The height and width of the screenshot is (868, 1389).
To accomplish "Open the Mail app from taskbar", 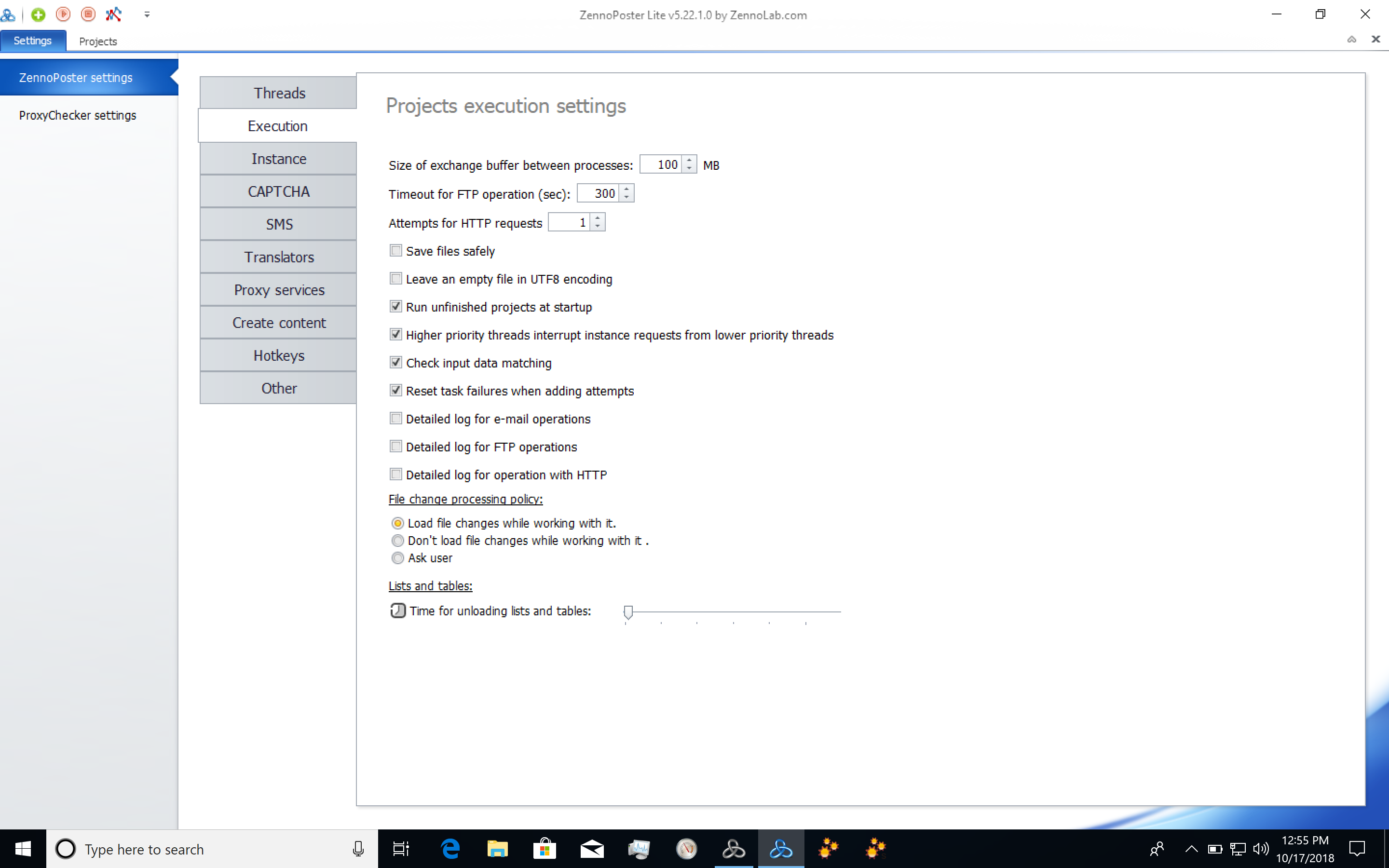I will click(x=592, y=849).
